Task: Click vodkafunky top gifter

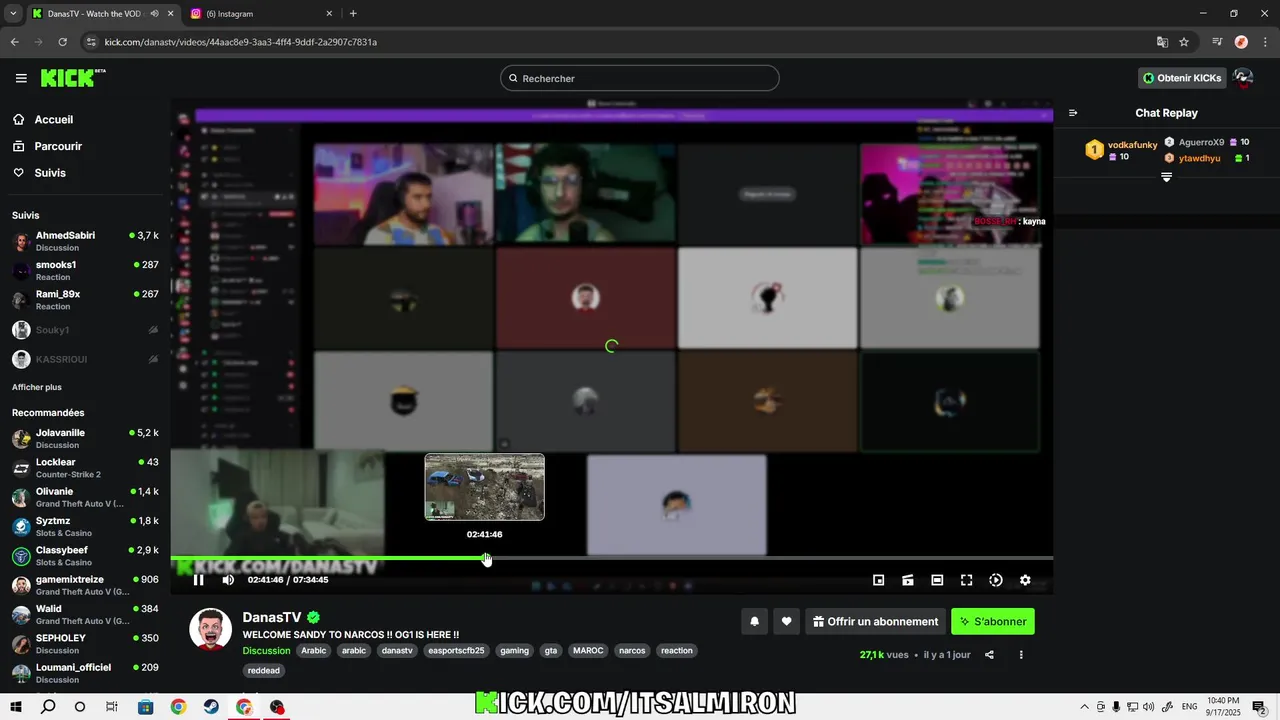Action: click(1132, 145)
